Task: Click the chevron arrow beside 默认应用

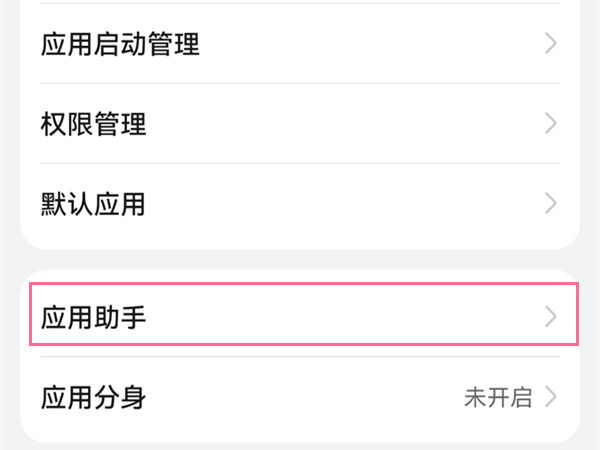Action: (x=550, y=205)
